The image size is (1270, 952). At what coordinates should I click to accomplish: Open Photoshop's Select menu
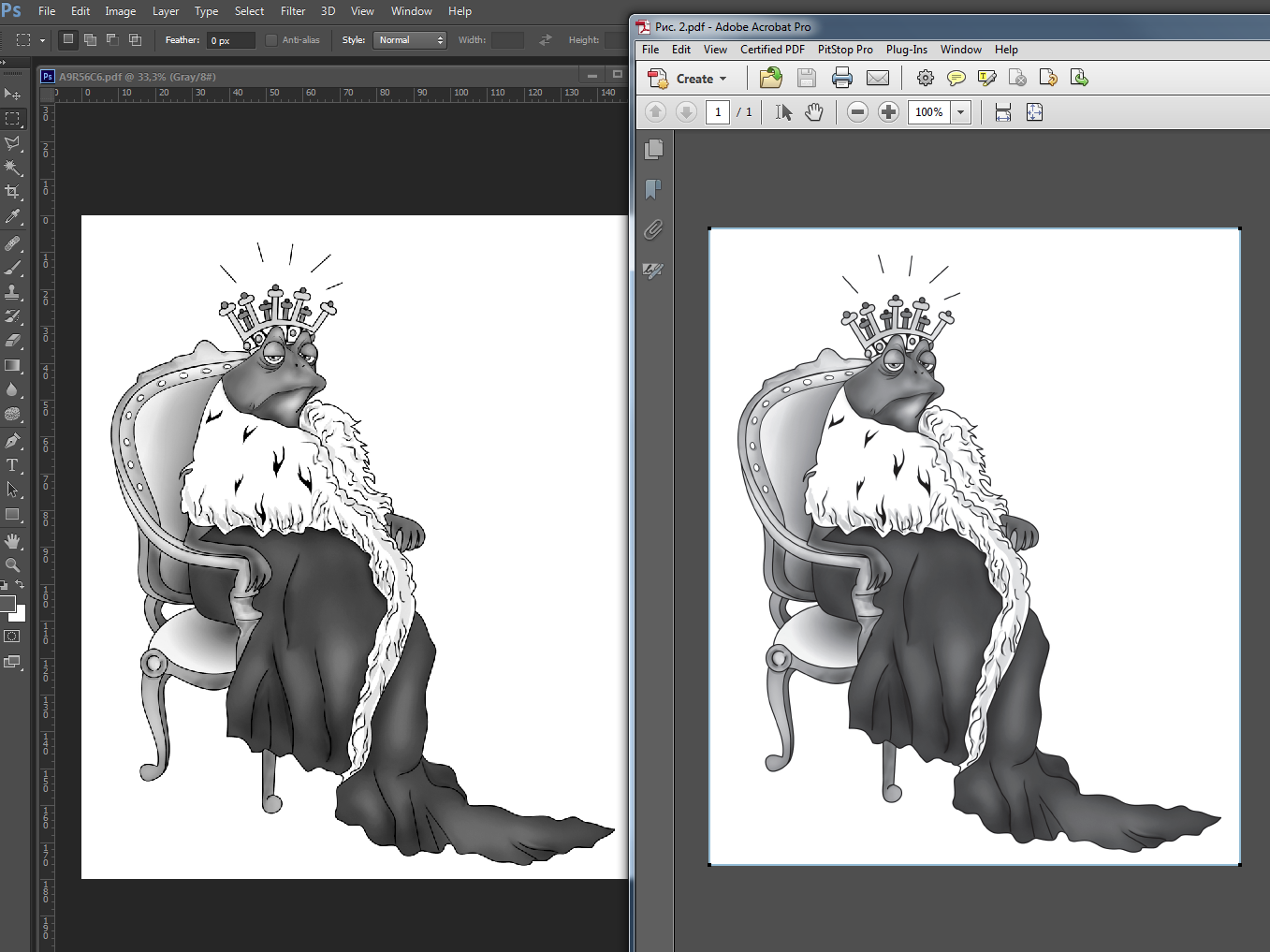click(249, 11)
